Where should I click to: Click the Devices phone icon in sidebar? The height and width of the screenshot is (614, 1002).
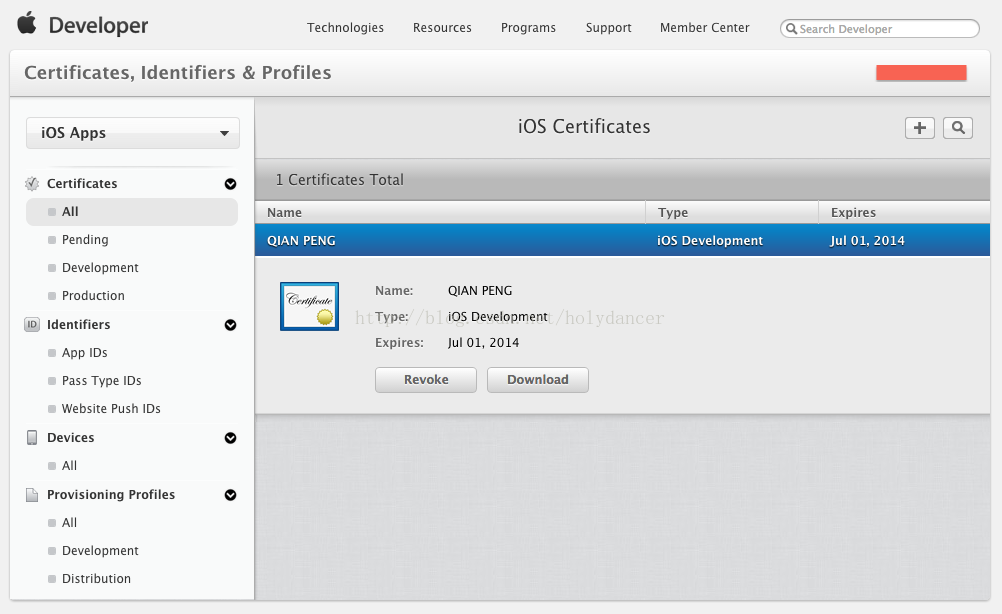click(x=32, y=438)
